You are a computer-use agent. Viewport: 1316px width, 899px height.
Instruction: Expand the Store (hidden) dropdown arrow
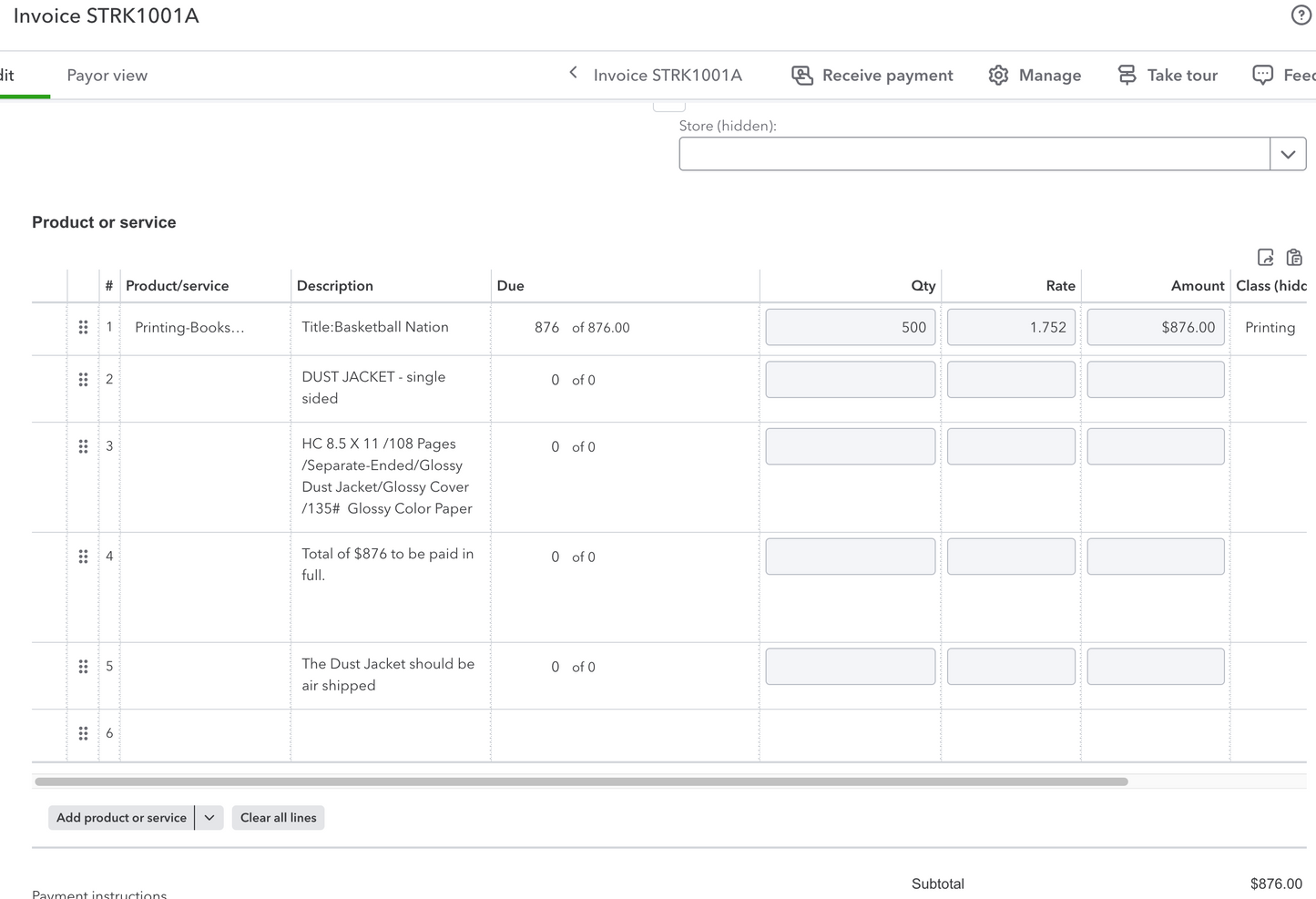(x=1288, y=154)
